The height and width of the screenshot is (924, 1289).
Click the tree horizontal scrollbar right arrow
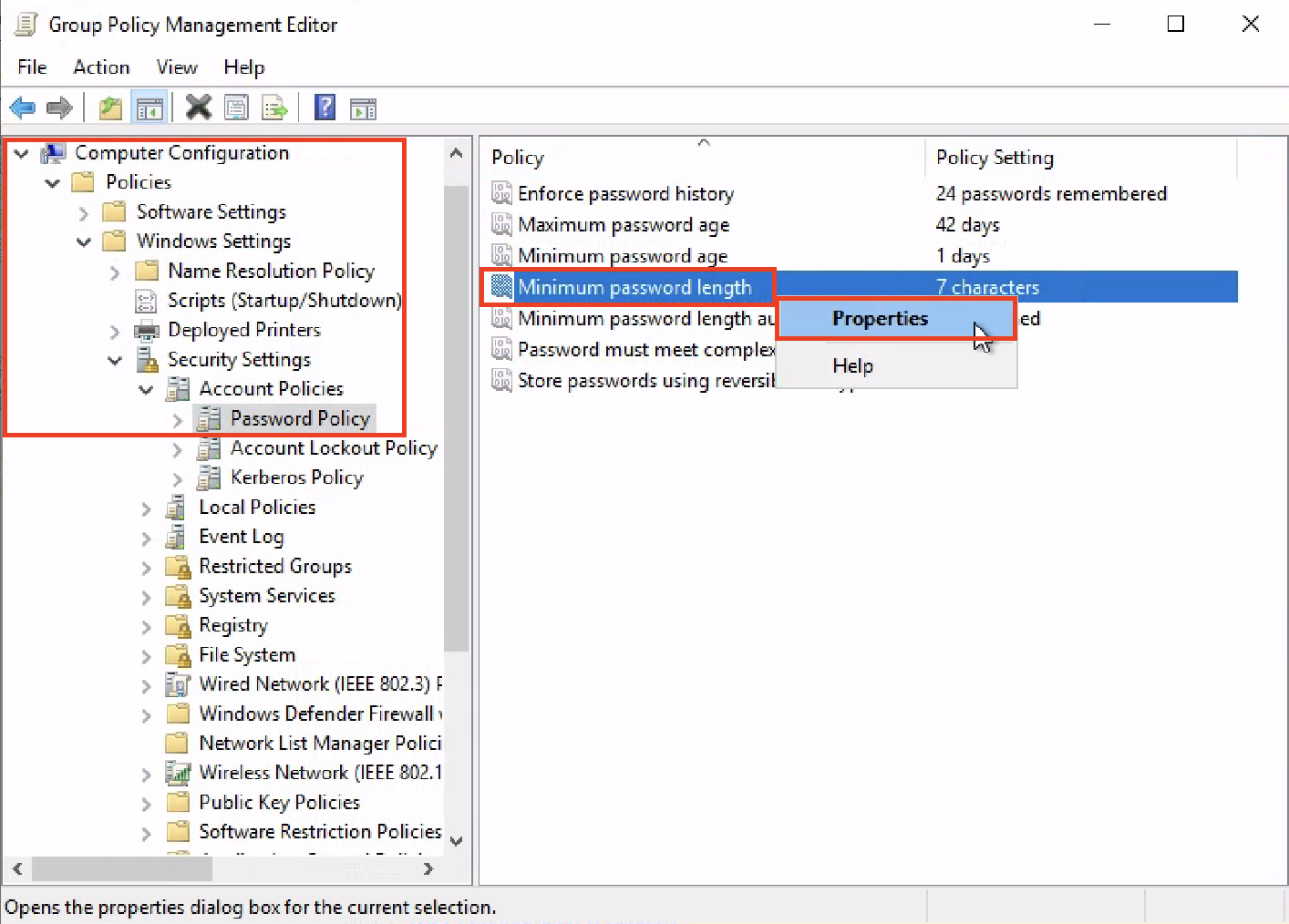tap(428, 869)
